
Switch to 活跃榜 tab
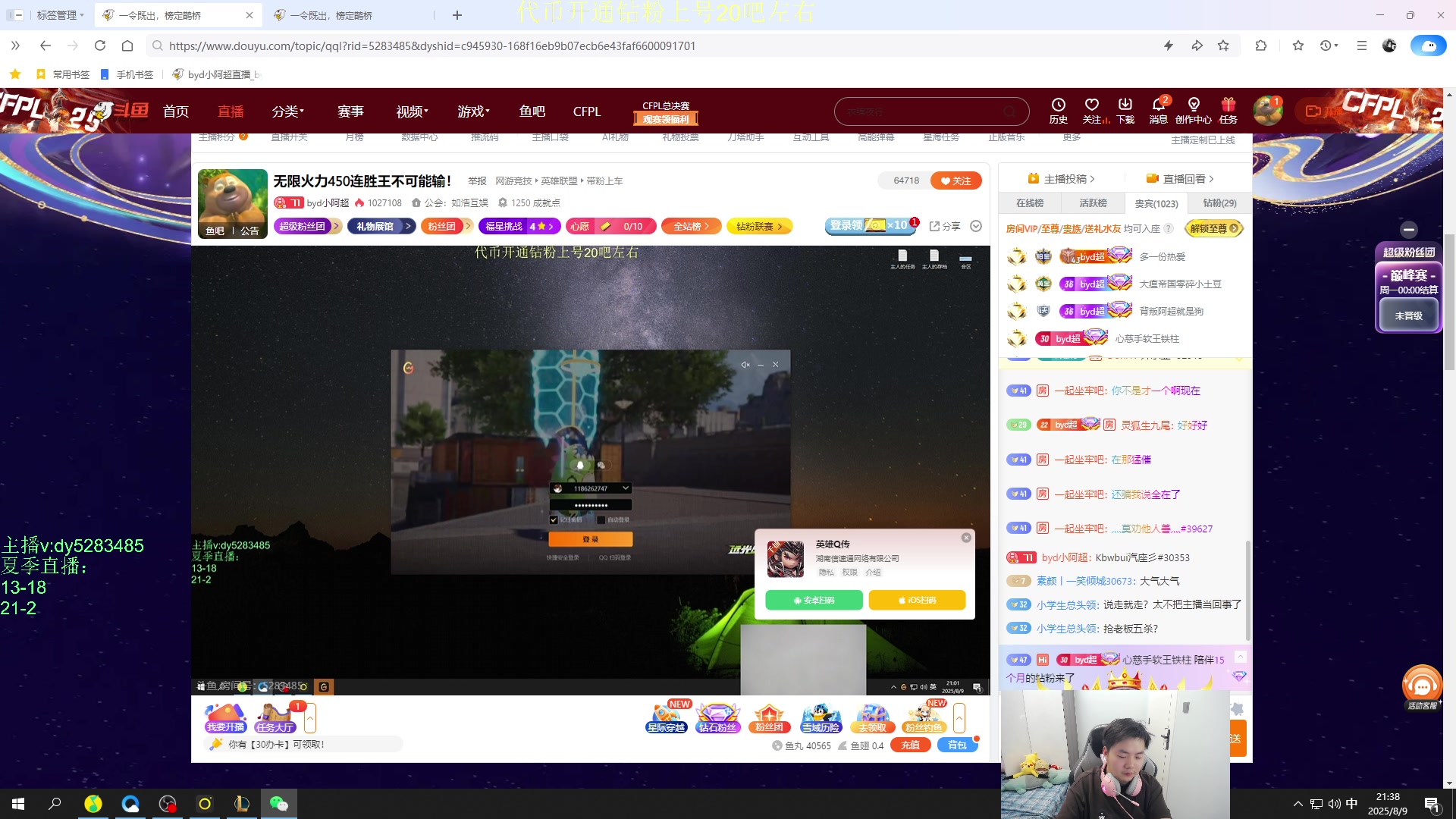[1094, 203]
